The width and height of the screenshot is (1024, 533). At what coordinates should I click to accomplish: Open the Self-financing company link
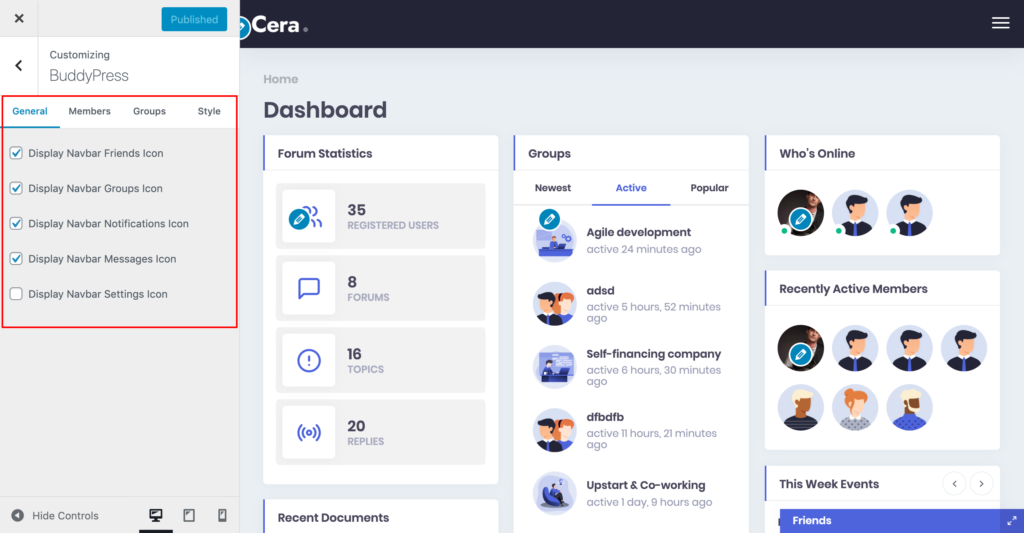coord(654,353)
